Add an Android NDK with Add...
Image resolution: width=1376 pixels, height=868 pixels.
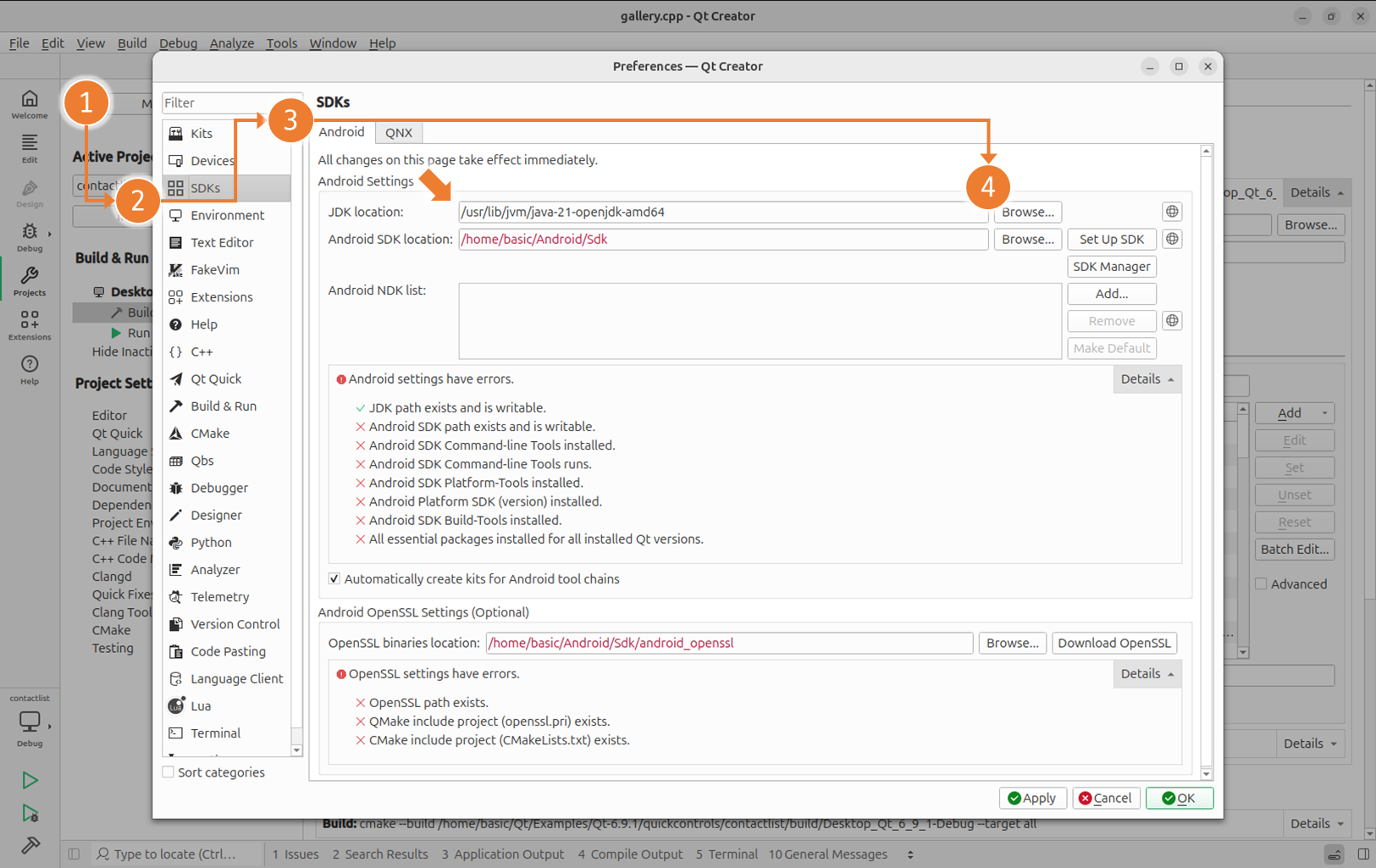(1112, 294)
